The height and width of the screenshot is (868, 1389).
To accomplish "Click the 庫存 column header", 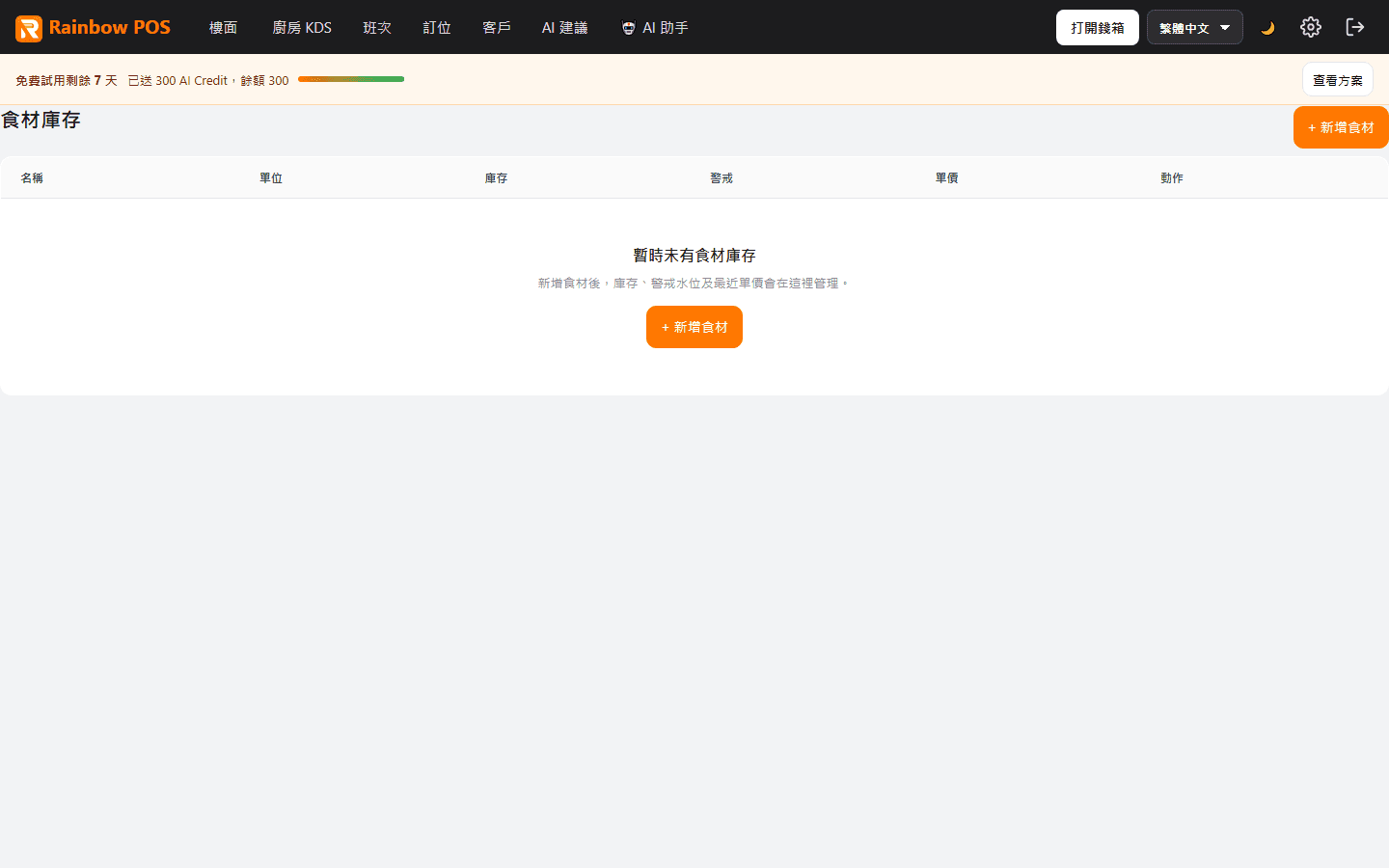I will click(x=496, y=177).
